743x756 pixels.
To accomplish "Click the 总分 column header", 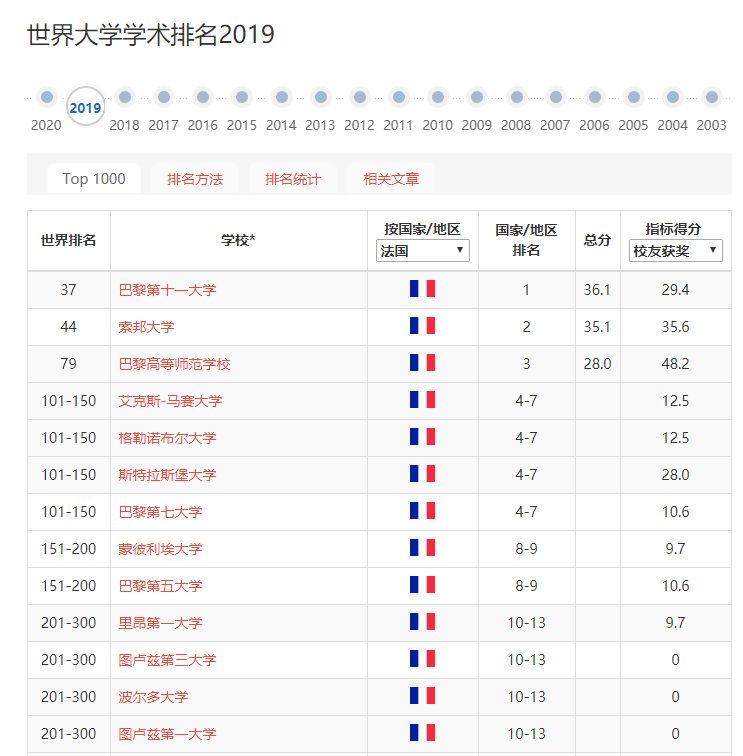I will point(598,240).
